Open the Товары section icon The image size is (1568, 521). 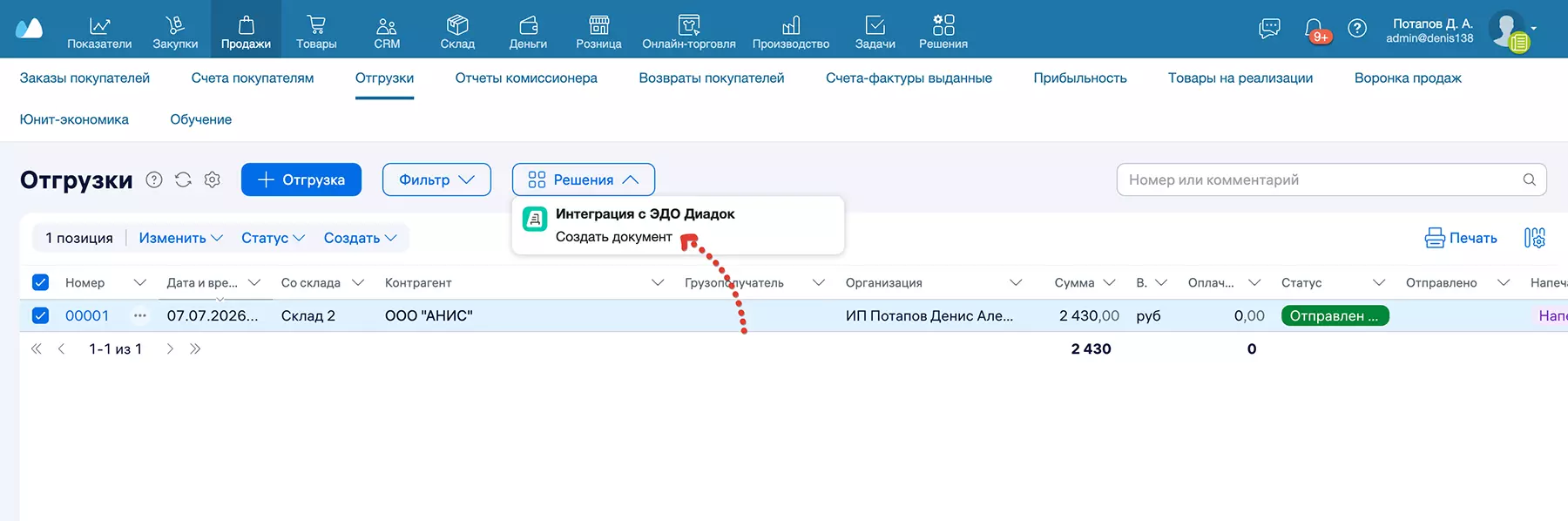(316, 25)
